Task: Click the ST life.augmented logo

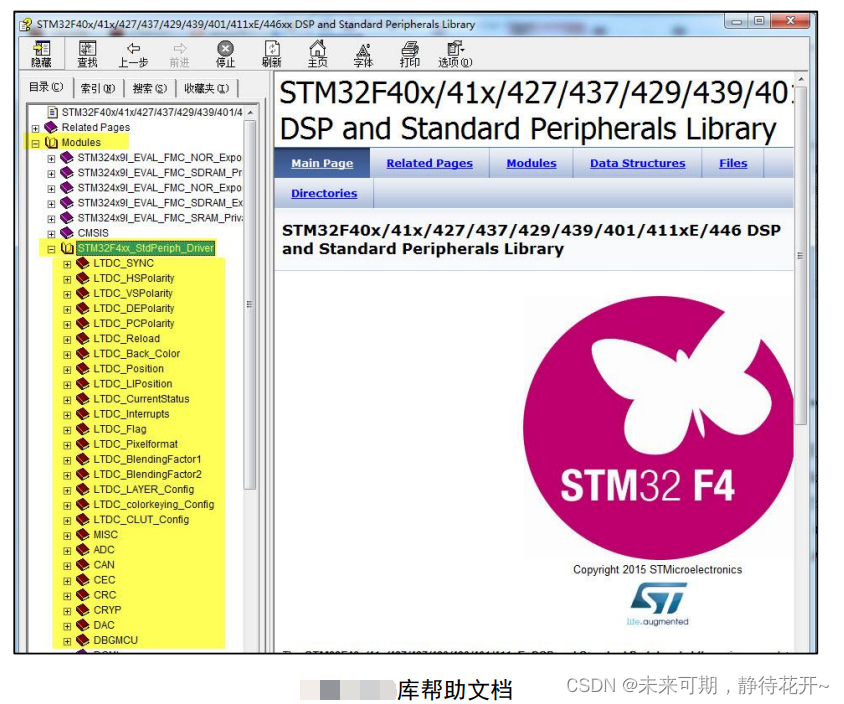Action: point(658,604)
